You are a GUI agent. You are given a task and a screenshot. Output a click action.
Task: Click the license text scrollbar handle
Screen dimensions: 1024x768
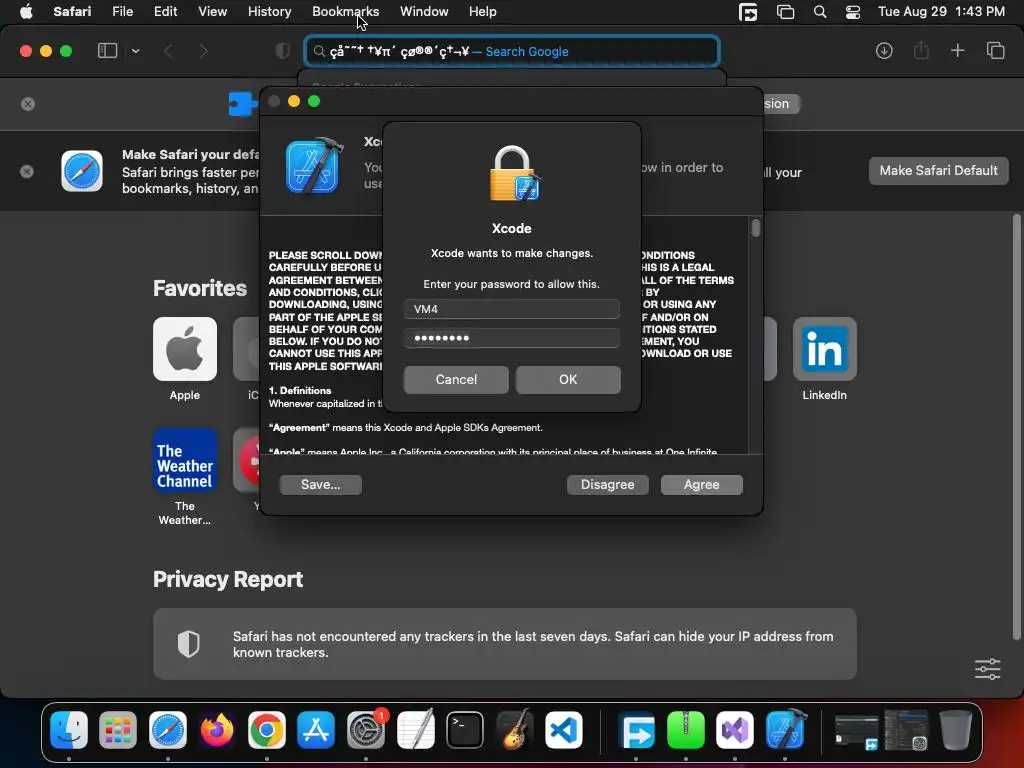tap(756, 228)
